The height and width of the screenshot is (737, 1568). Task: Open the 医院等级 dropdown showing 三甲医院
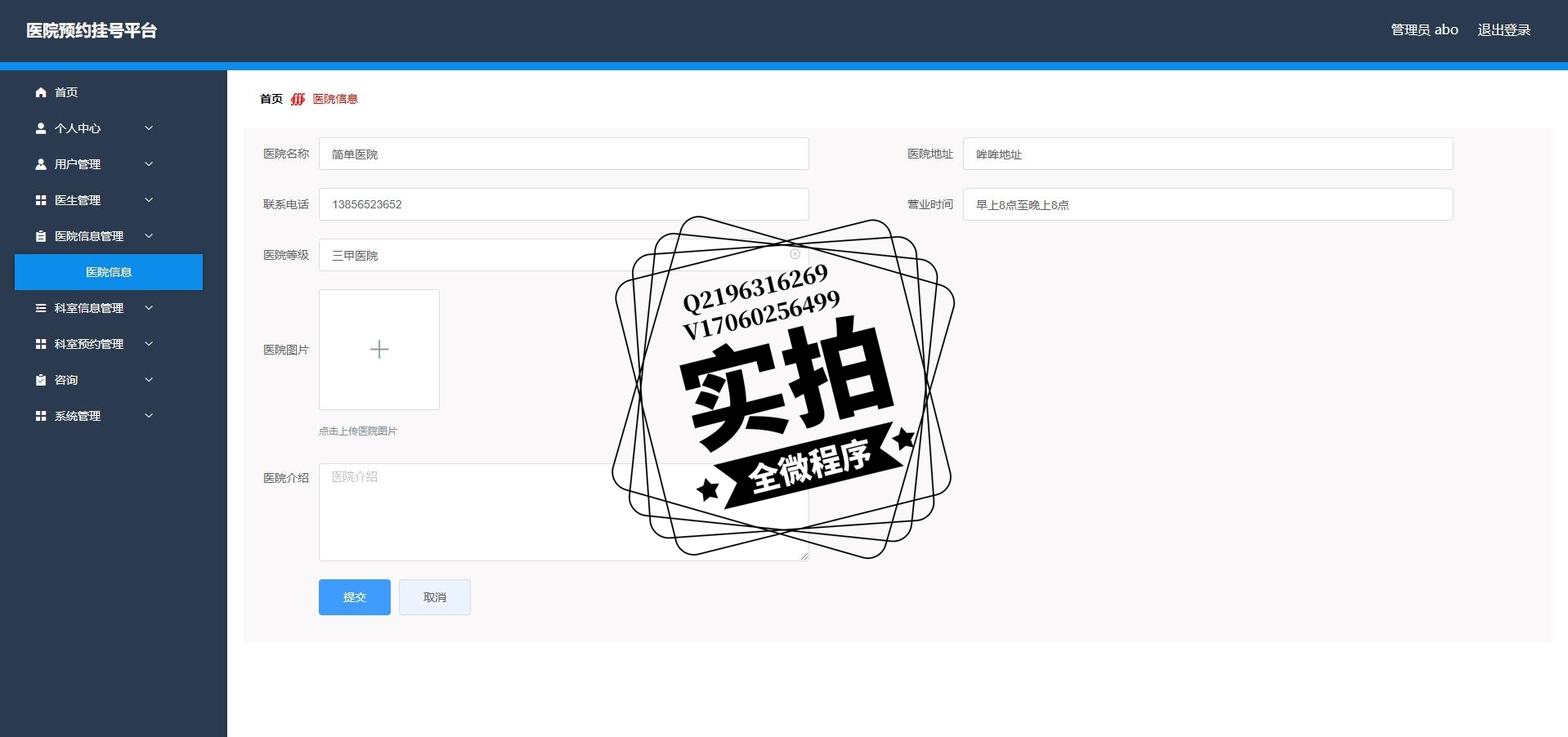(x=563, y=255)
